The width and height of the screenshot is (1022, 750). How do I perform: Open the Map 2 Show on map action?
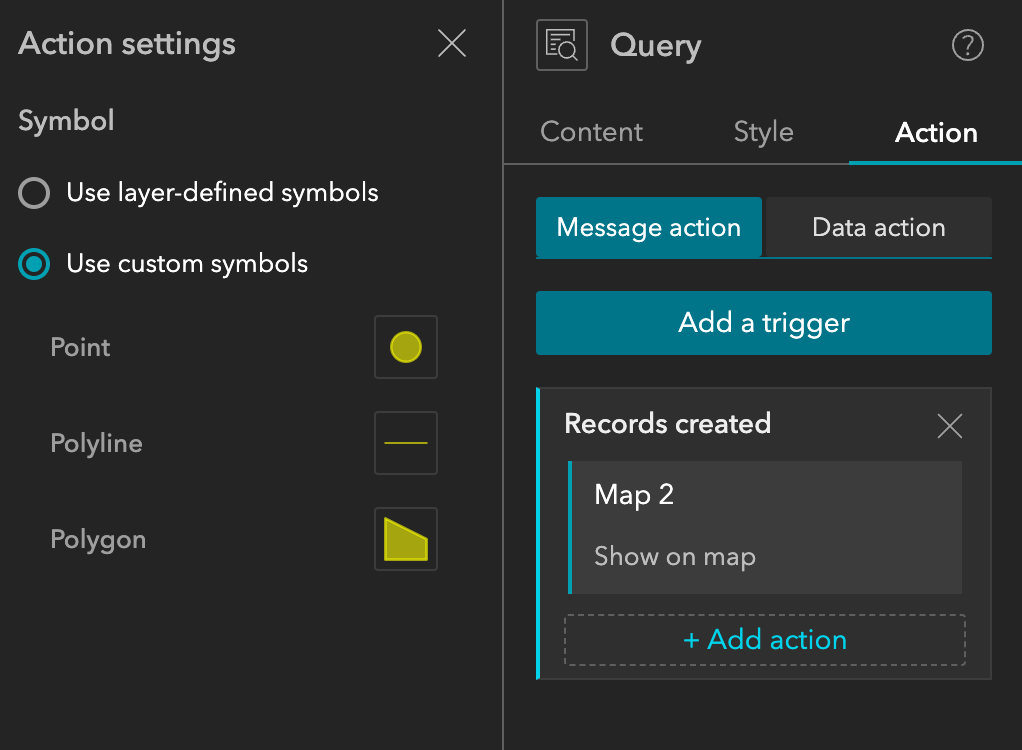765,527
